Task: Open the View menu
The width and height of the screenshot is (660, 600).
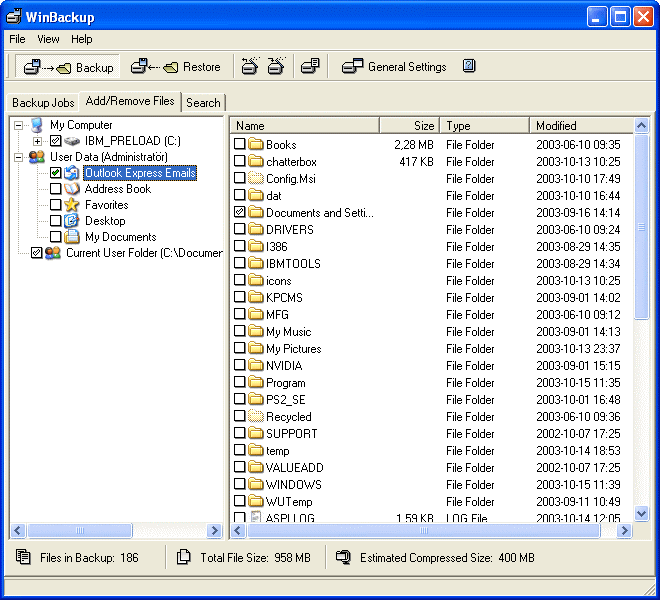Action: [48, 39]
